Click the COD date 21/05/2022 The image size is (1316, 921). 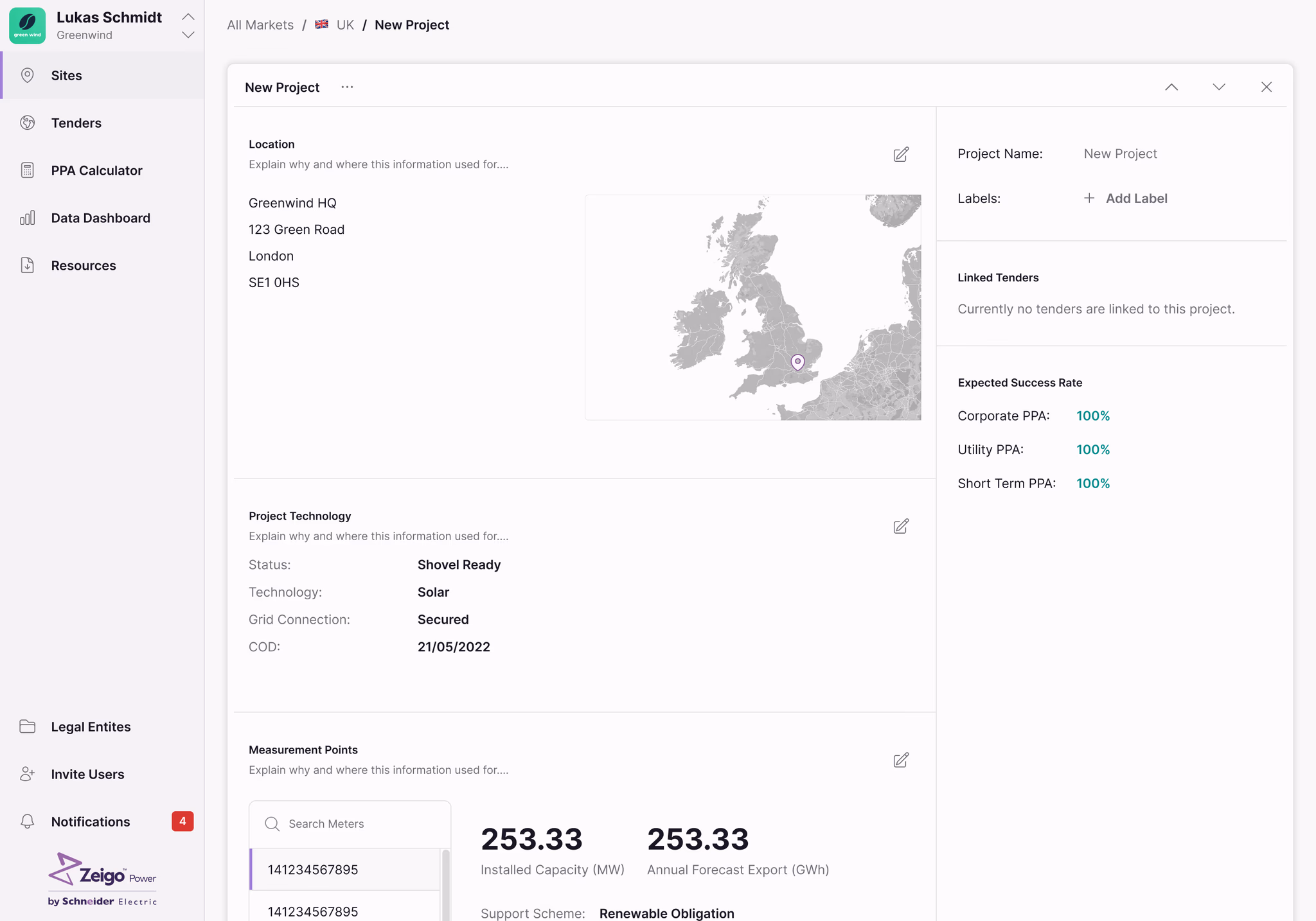coord(454,647)
